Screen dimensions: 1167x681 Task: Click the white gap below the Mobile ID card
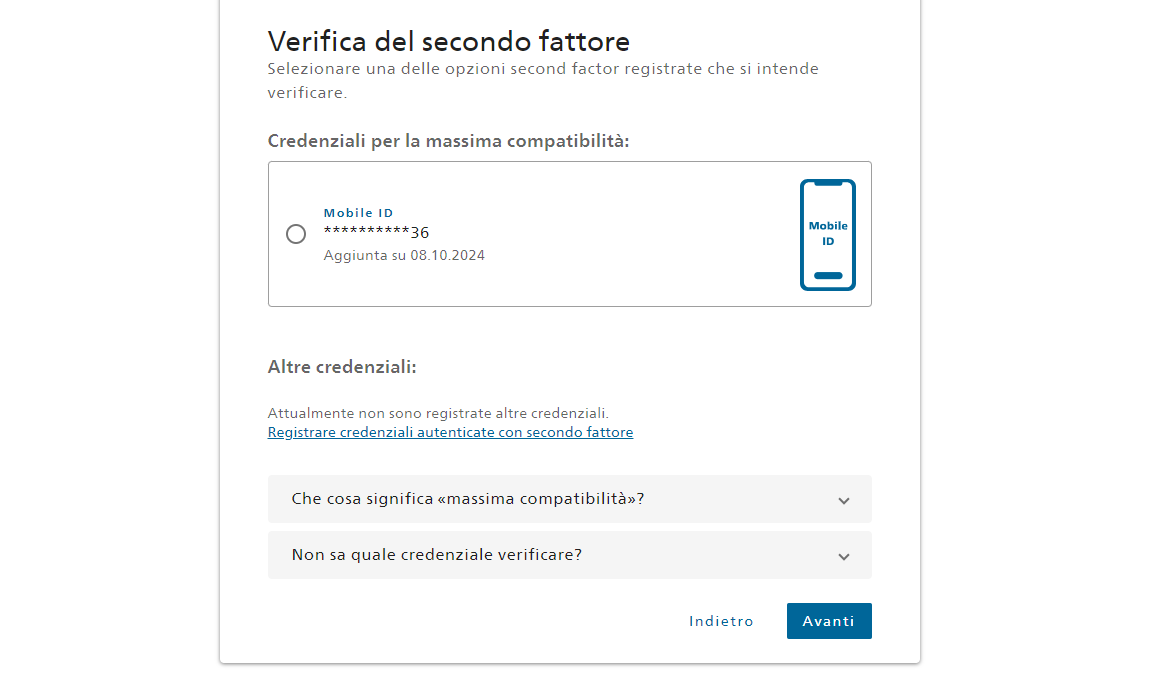tap(570, 330)
